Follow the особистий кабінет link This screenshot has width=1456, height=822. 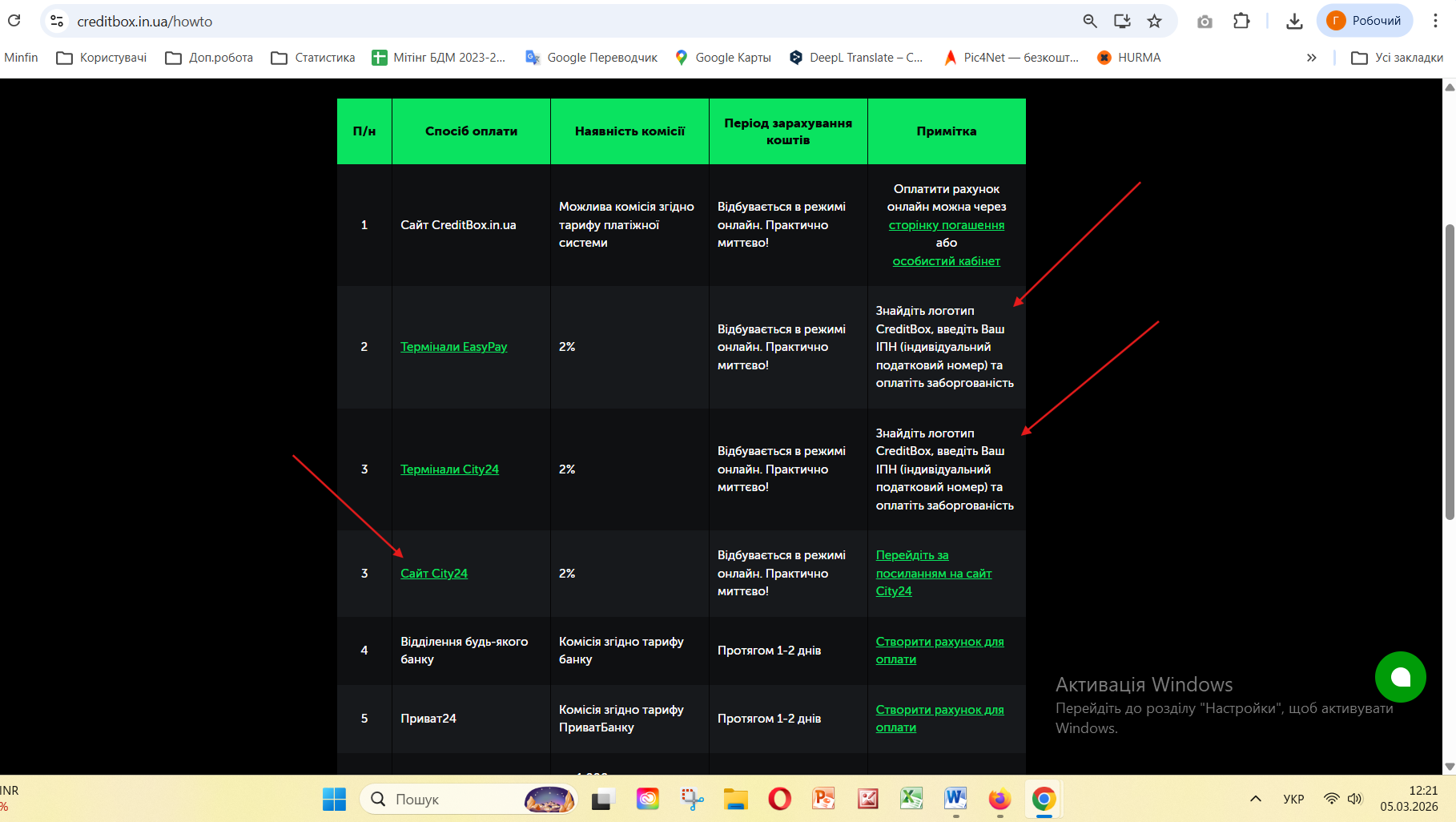click(947, 261)
